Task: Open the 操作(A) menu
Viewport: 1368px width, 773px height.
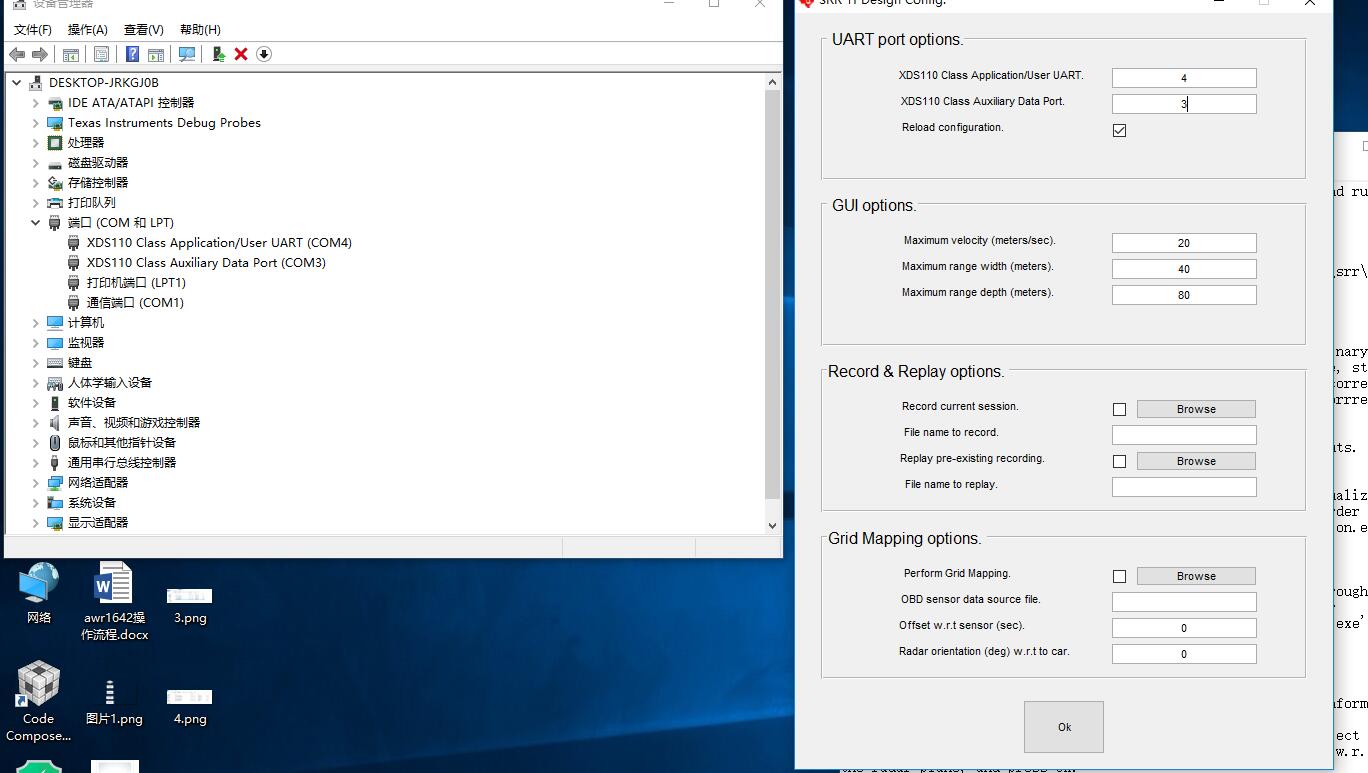Action: tap(88, 30)
